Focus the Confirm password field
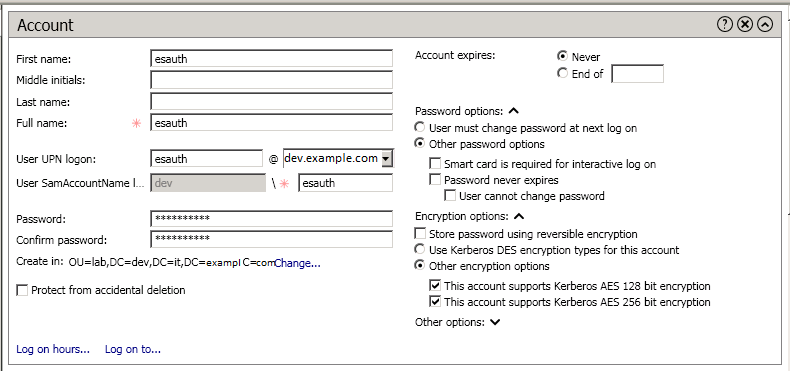The image size is (790, 371). click(272, 239)
